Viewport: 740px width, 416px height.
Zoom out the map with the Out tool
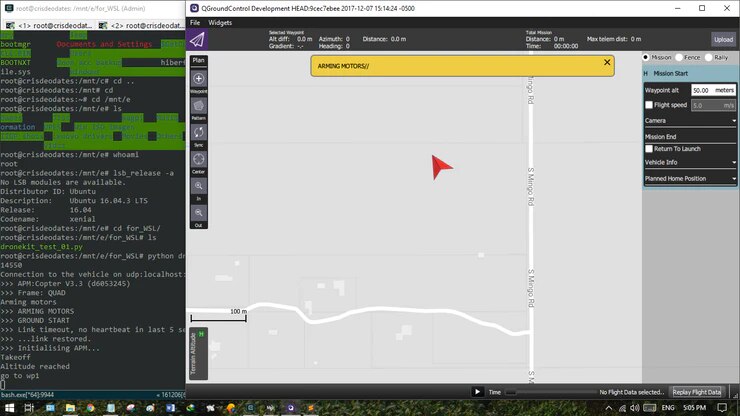tap(199, 213)
